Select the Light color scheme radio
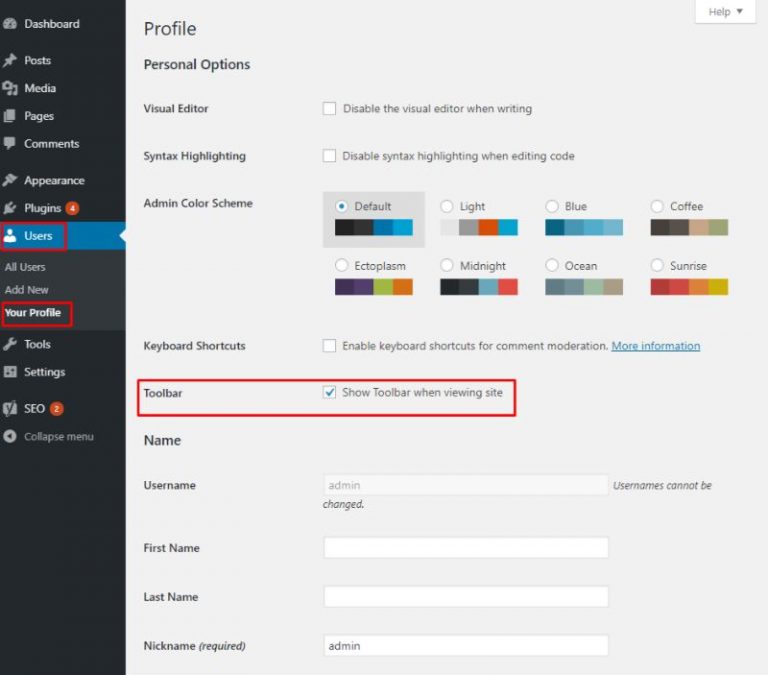The width and height of the screenshot is (768, 675). coord(447,206)
